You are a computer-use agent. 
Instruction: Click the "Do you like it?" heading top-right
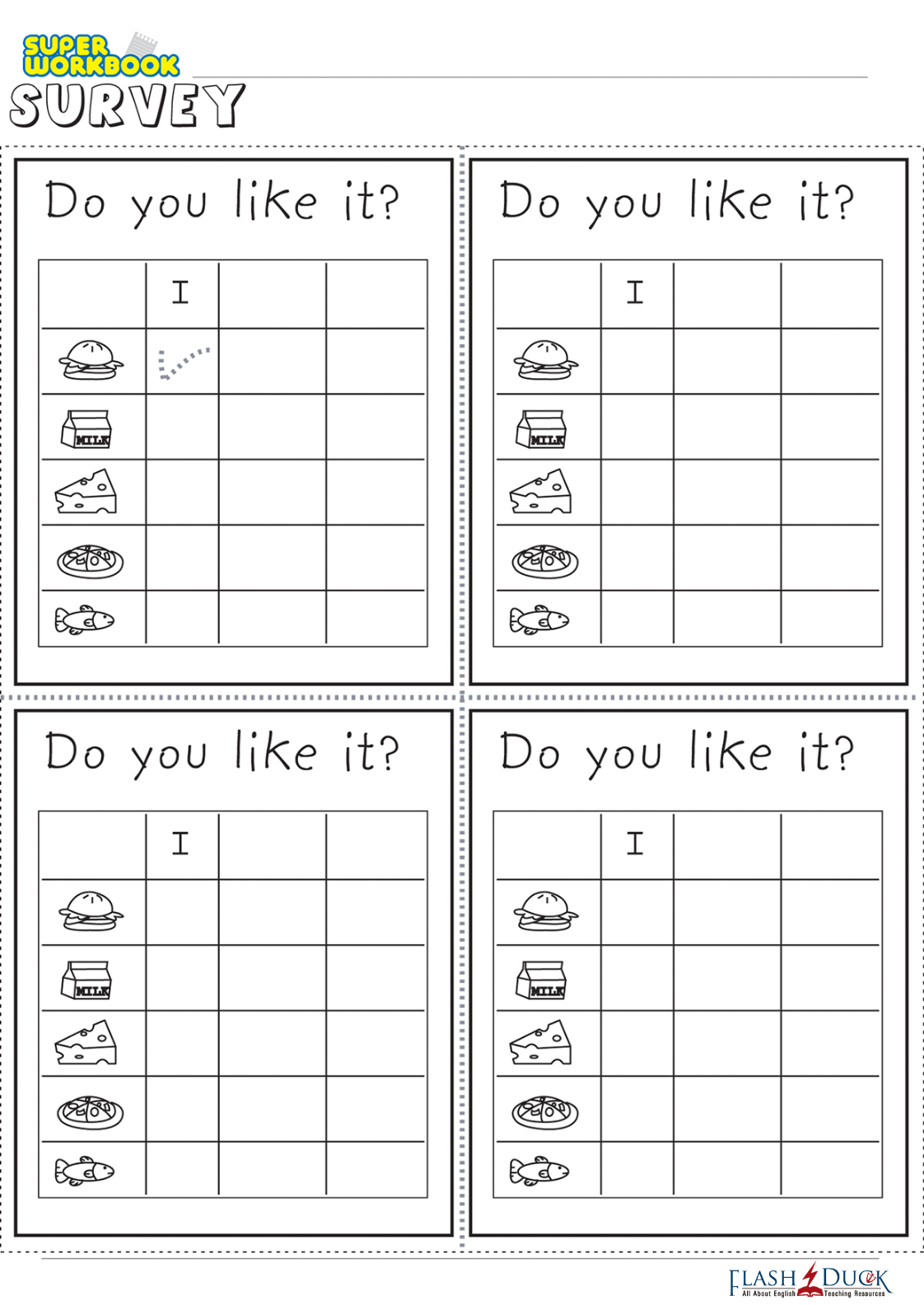(x=677, y=202)
